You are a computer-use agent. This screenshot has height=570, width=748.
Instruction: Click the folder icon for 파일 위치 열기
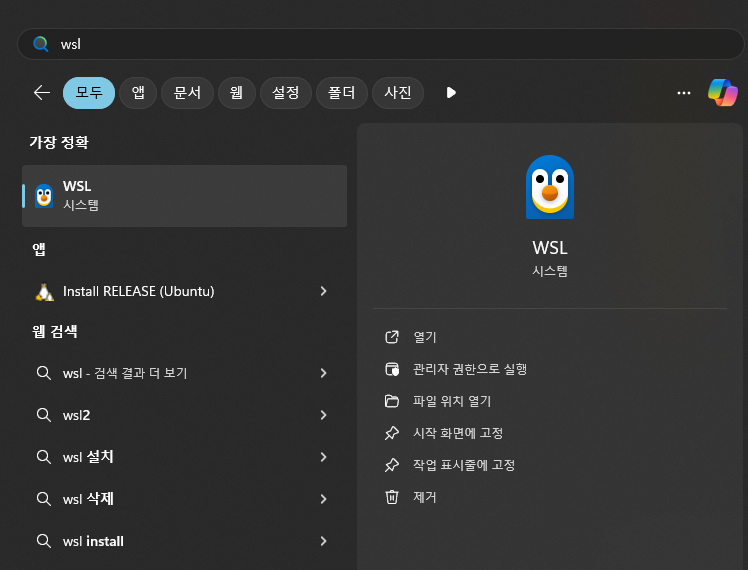(x=392, y=401)
